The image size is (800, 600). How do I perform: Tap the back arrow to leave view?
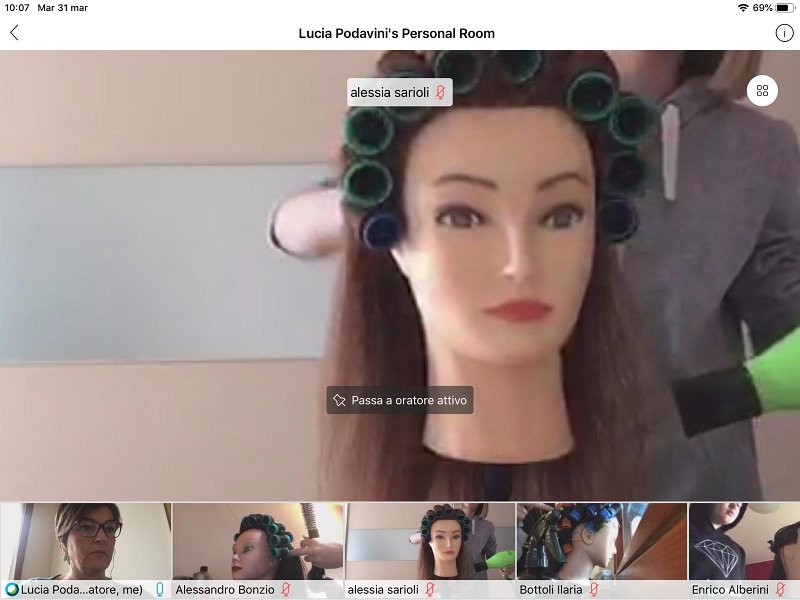[x=14, y=33]
